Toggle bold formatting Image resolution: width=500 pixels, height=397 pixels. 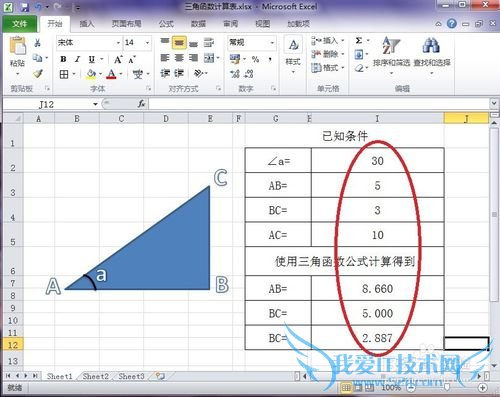[63, 59]
